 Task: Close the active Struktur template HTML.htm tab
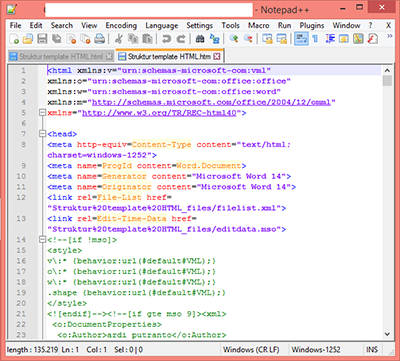217,56
